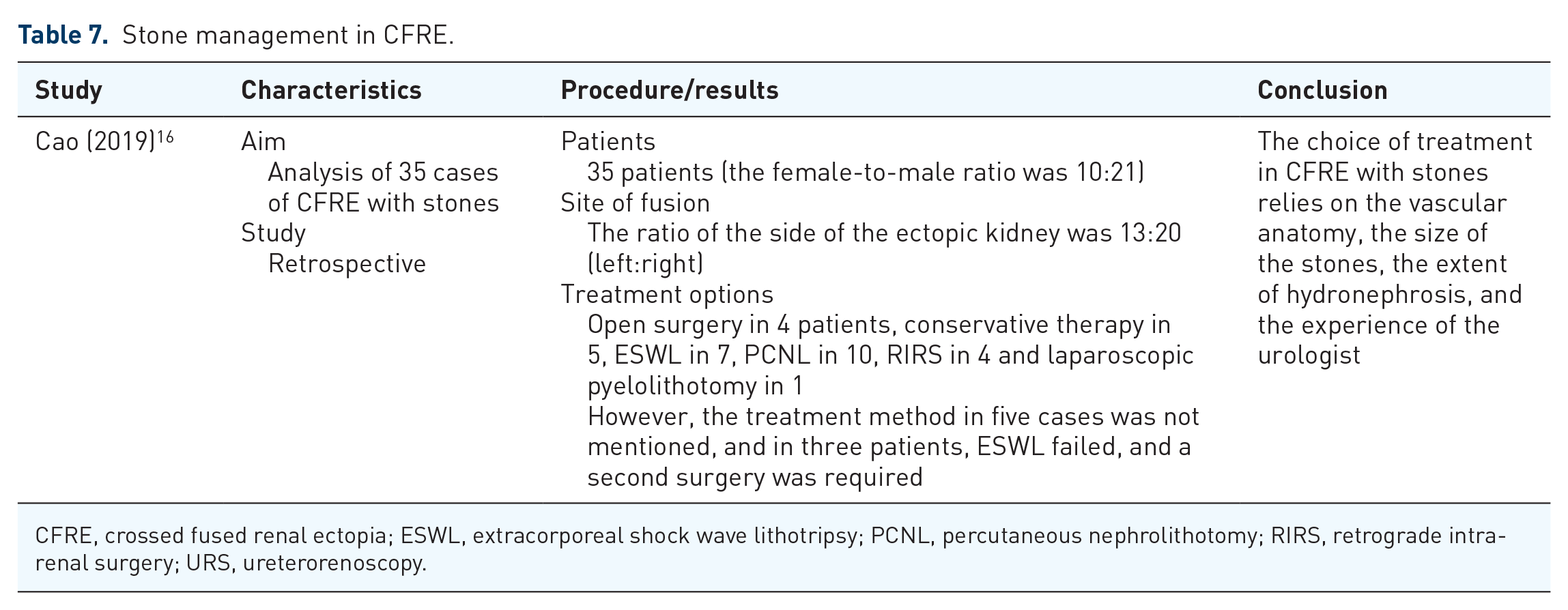Click the "Characteristics" column header
This screenshot has height=610, width=1568.
(331, 90)
